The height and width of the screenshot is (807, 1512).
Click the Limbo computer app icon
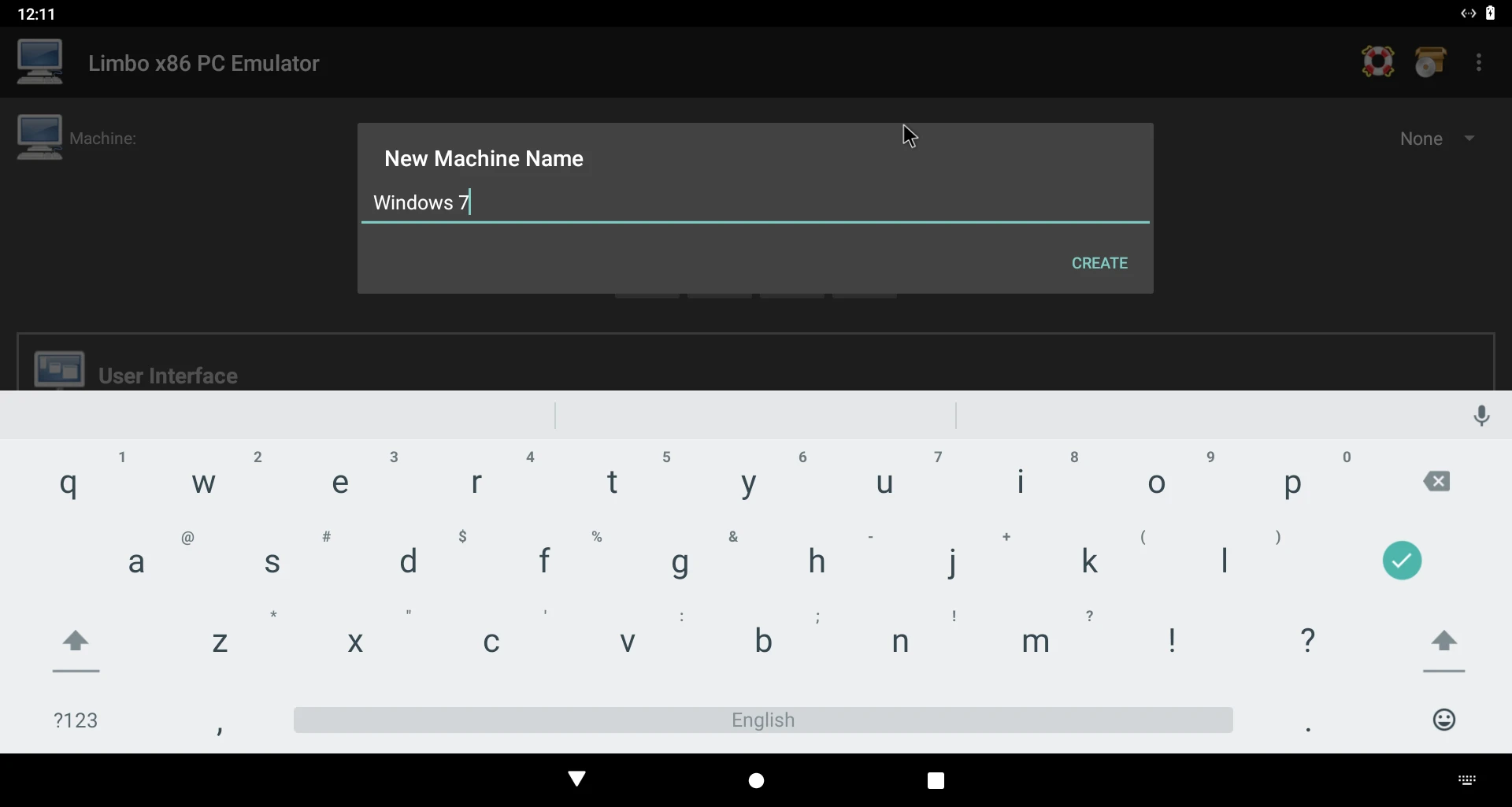click(x=40, y=62)
